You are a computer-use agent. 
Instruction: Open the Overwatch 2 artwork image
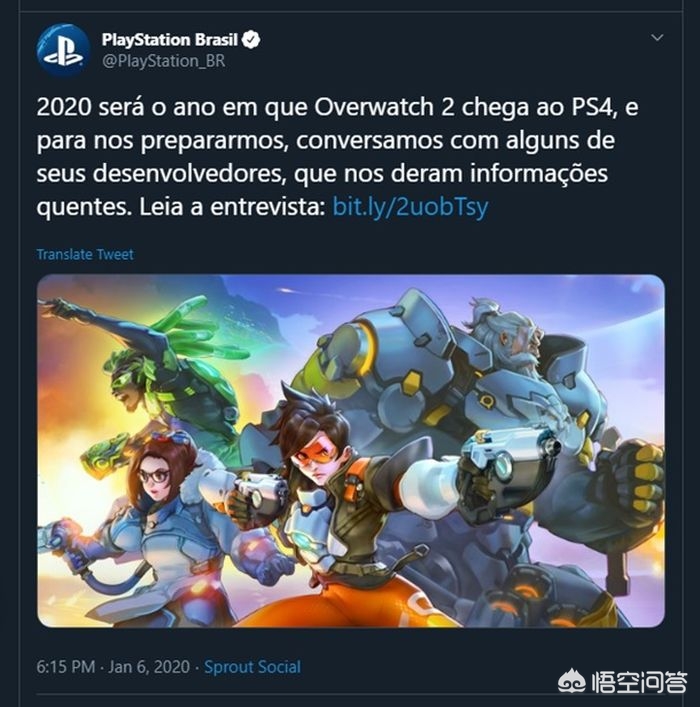tap(350, 450)
